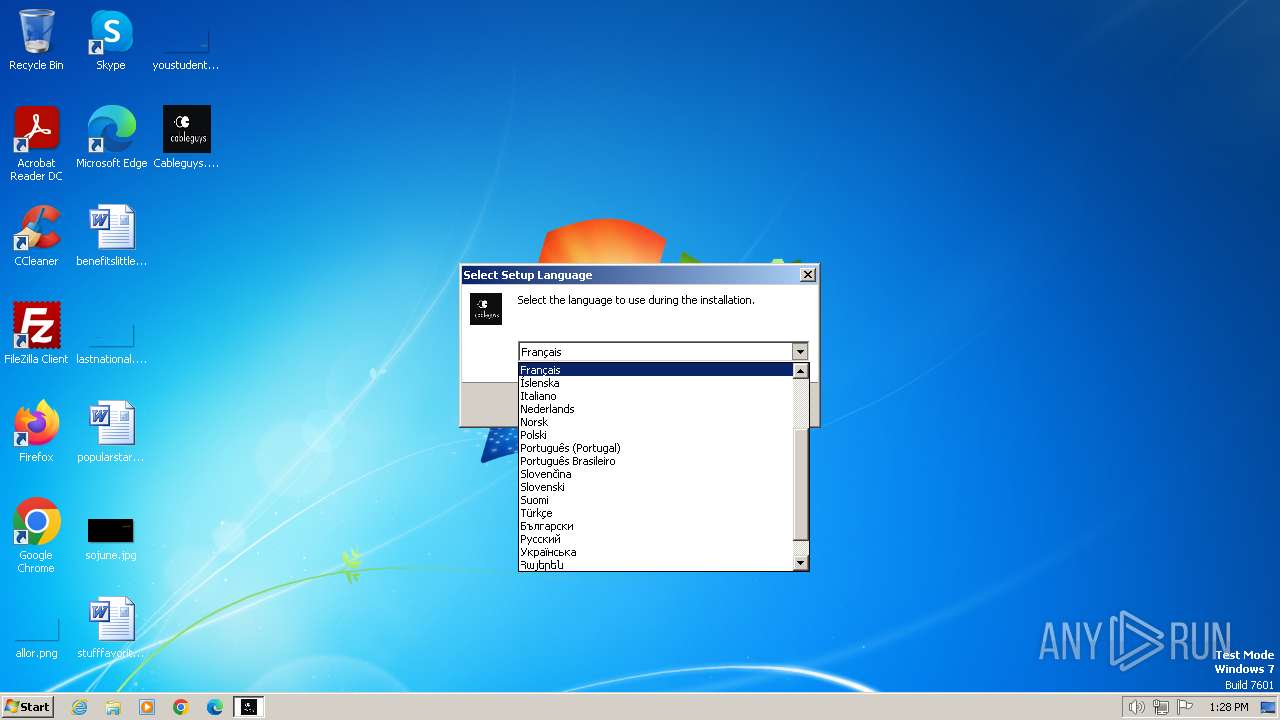
Task: Choose Norsk from the language list
Action: [x=655, y=422]
